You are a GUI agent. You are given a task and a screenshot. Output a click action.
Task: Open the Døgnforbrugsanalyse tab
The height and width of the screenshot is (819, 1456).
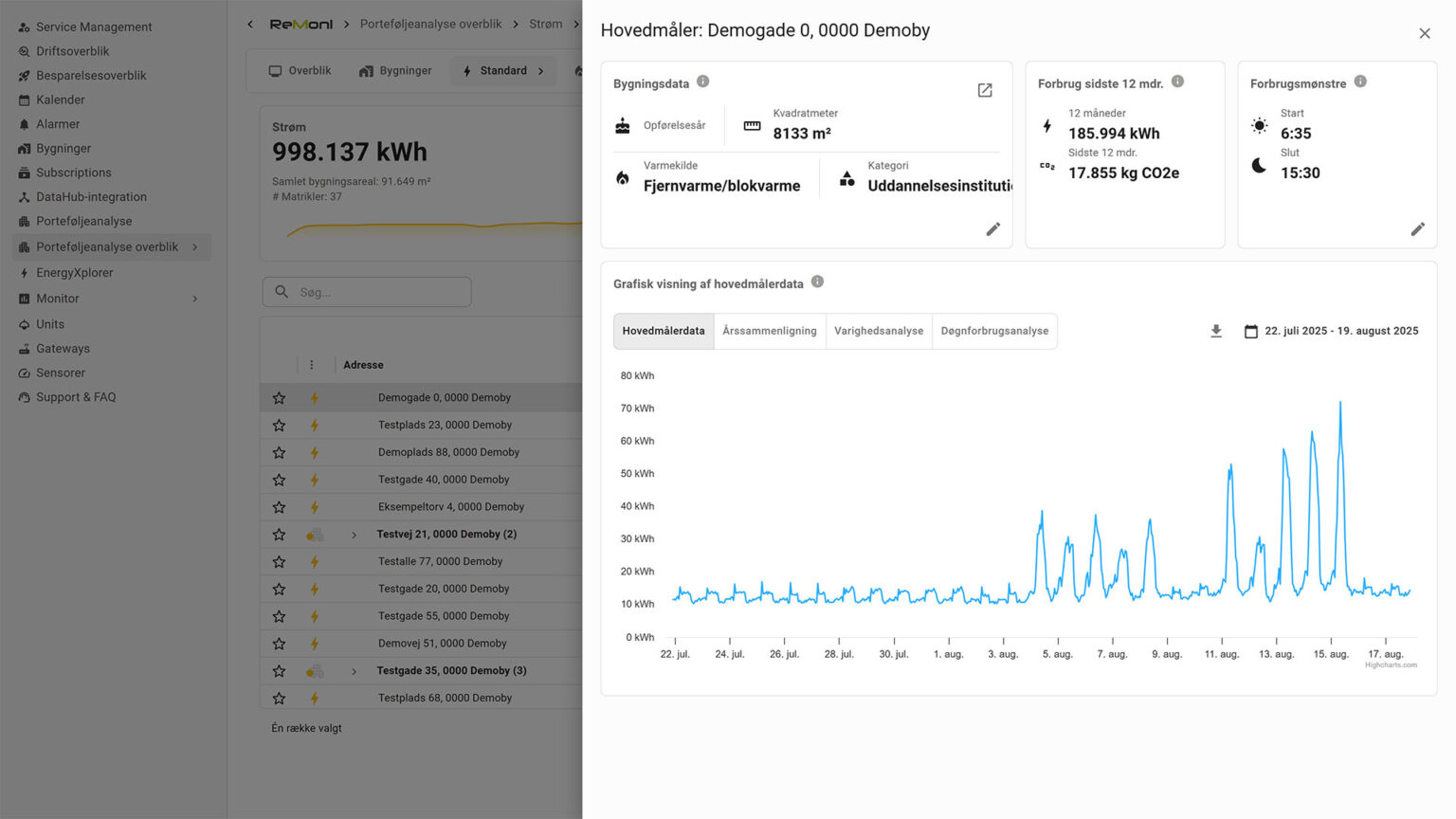tap(994, 331)
